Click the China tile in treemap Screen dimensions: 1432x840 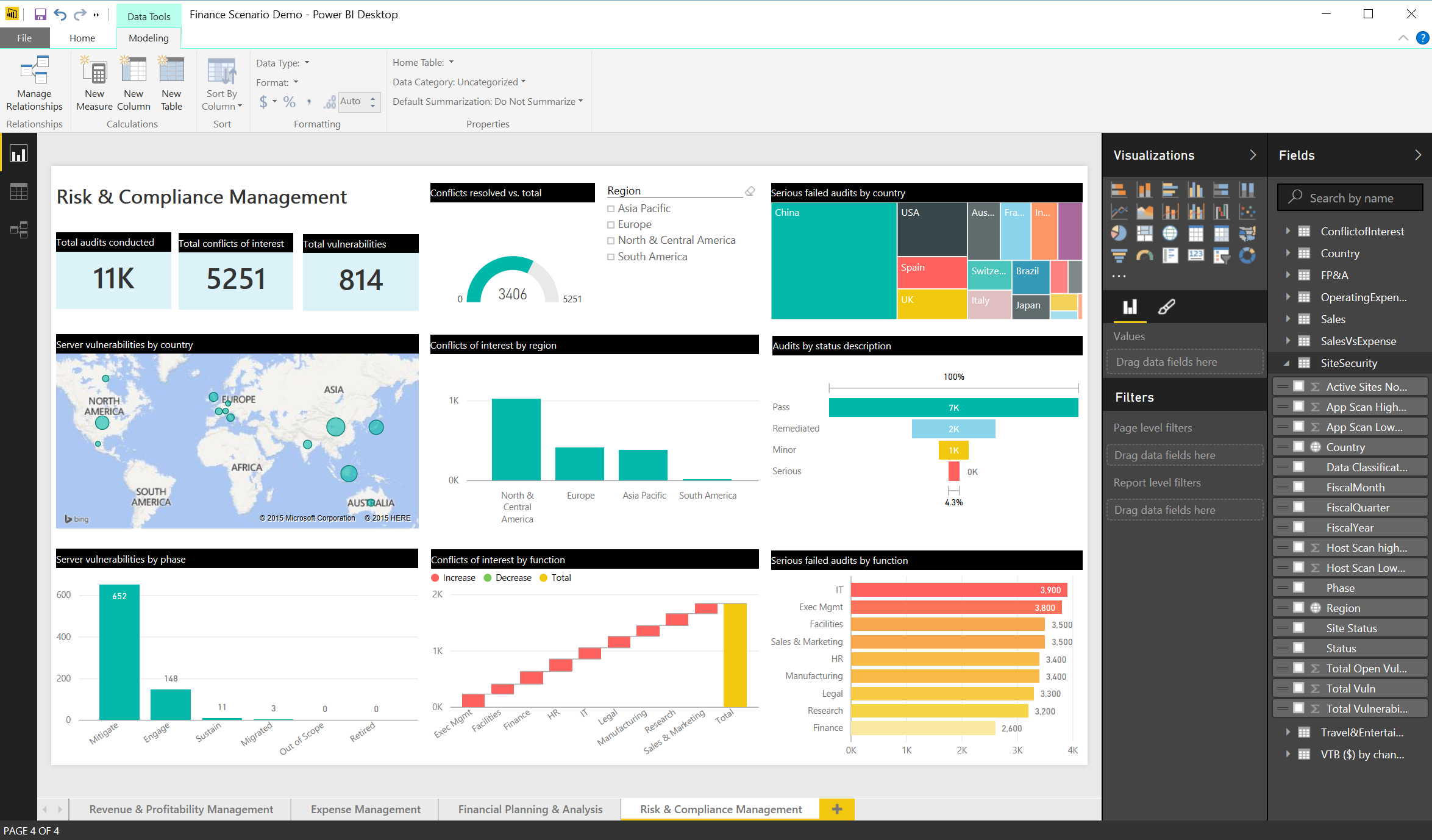pyautogui.click(x=833, y=262)
